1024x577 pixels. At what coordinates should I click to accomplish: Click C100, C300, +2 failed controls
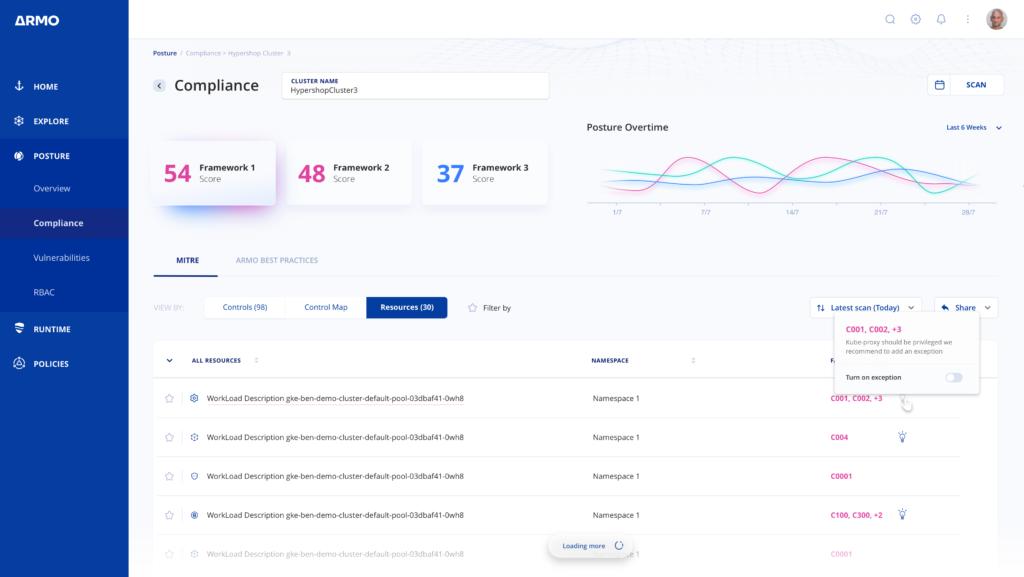coord(856,514)
